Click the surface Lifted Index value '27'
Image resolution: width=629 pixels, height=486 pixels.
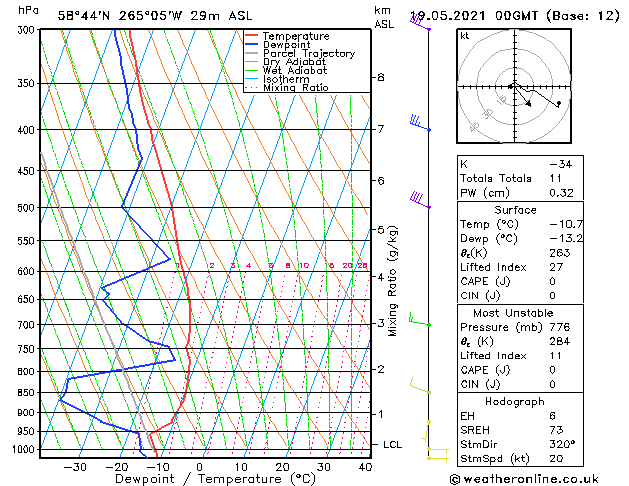tap(556, 267)
